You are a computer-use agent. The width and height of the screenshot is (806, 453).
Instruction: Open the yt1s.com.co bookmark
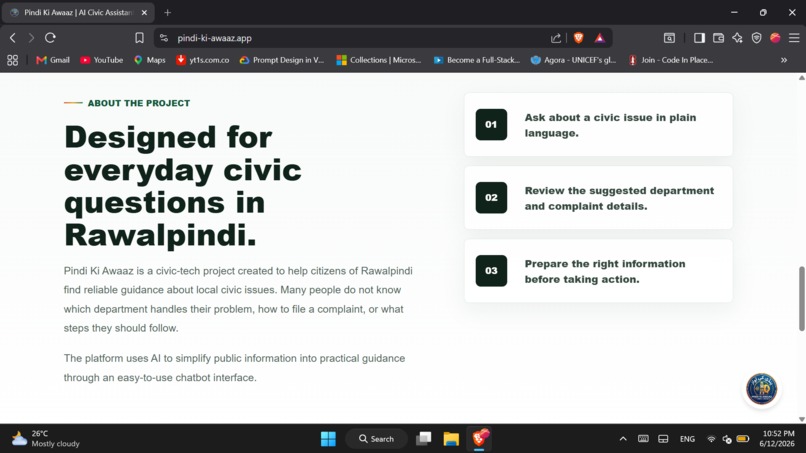(x=203, y=60)
